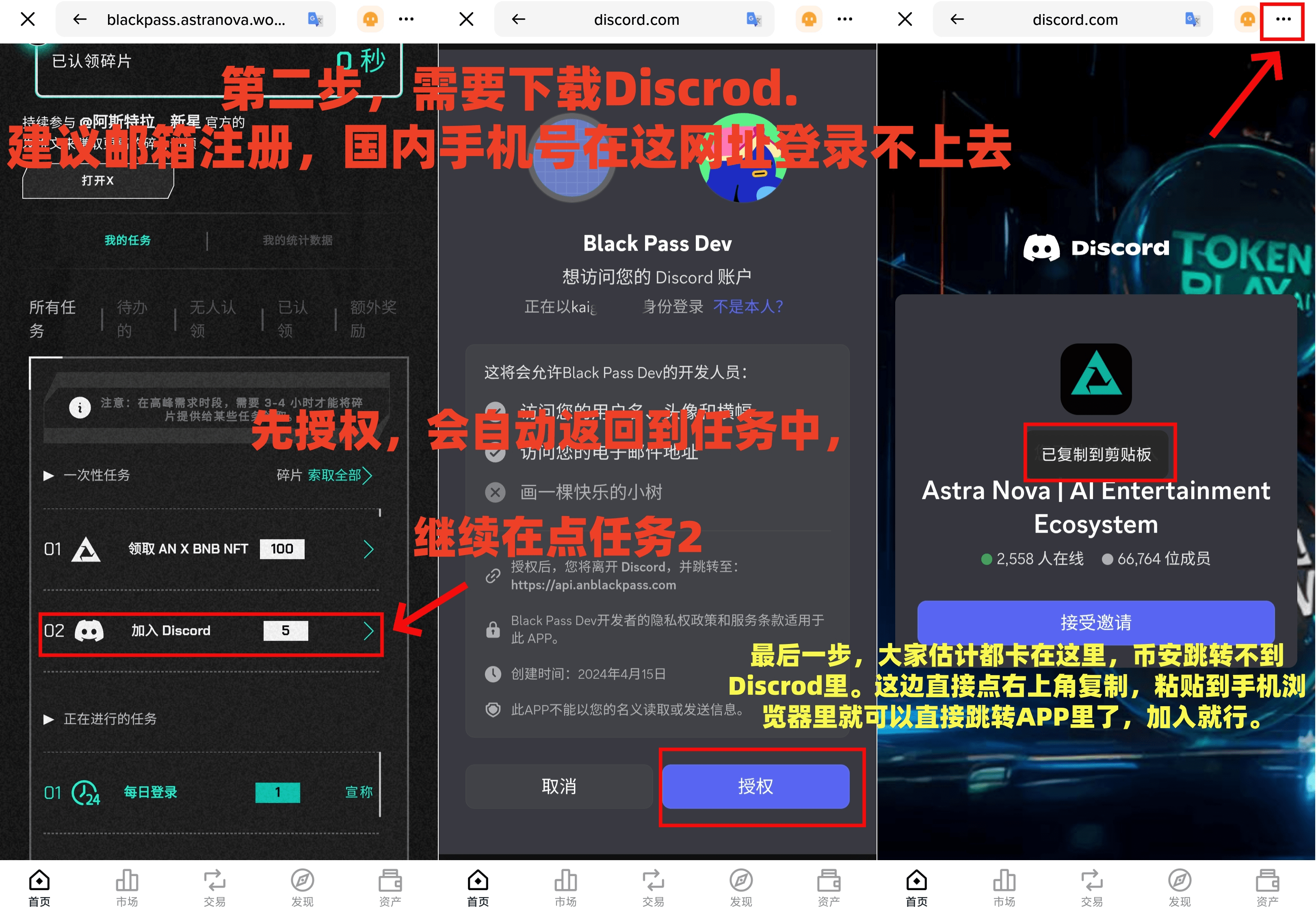Tap 首页 in the left panel's bottom bar
The height and width of the screenshot is (915, 1316).
(39, 887)
